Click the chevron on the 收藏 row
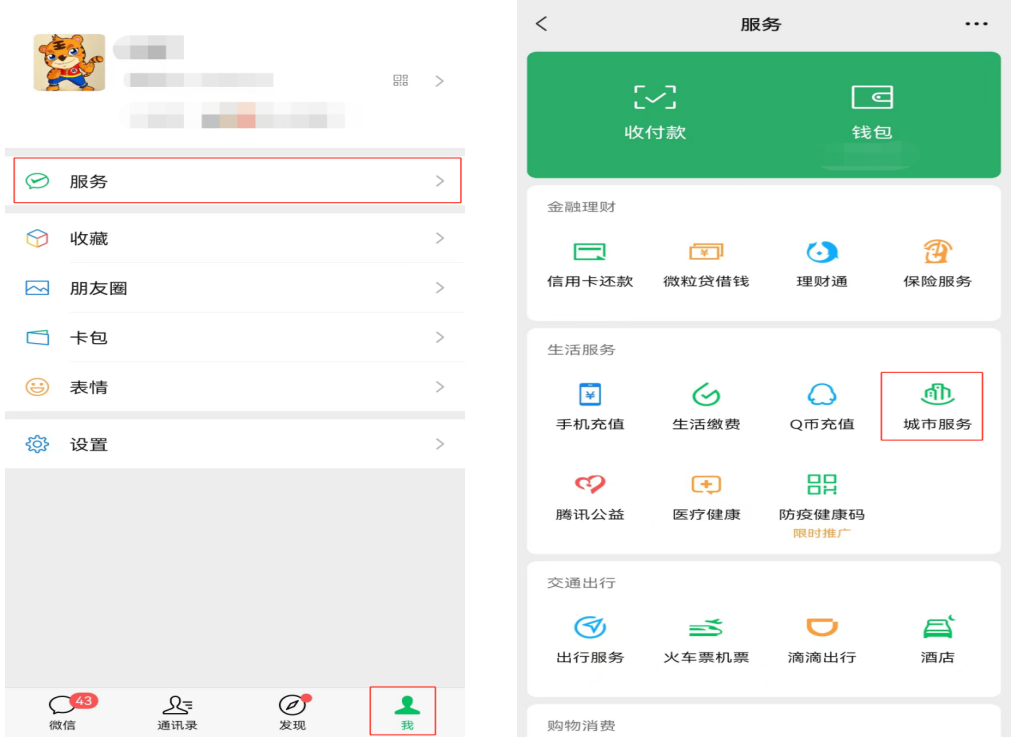 [440, 238]
